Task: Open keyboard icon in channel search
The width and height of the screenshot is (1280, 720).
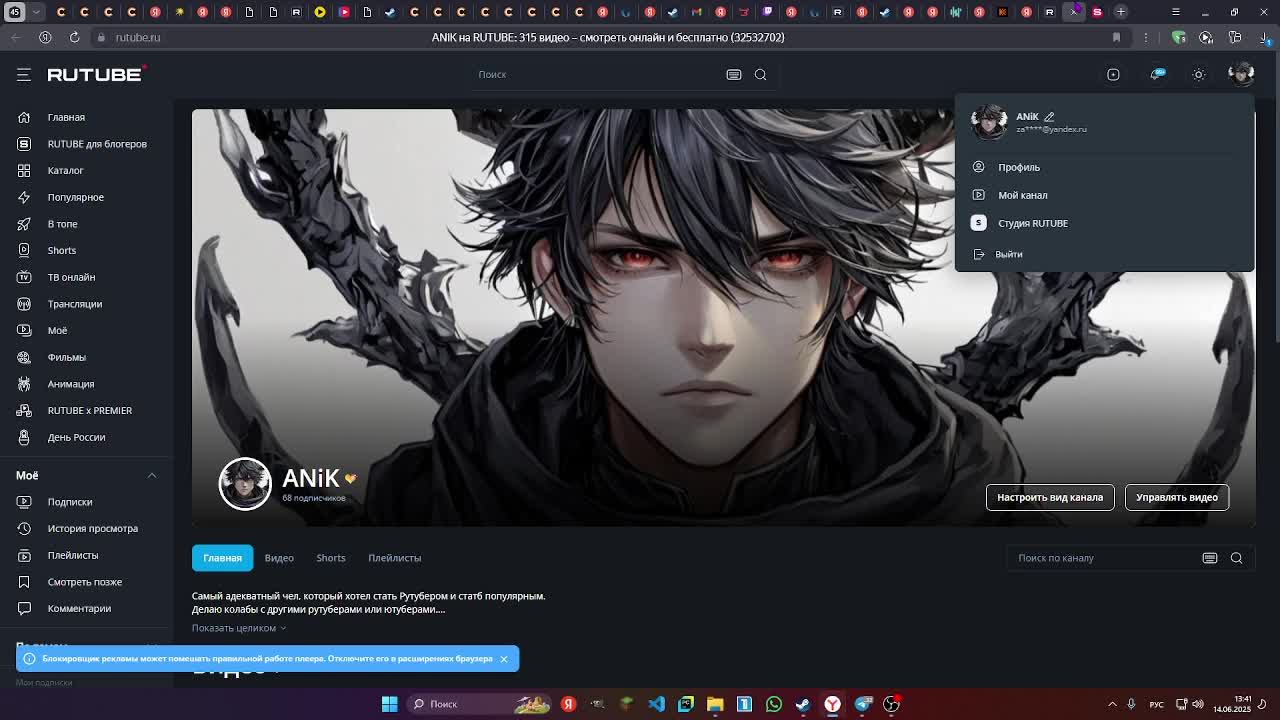Action: [1210, 558]
